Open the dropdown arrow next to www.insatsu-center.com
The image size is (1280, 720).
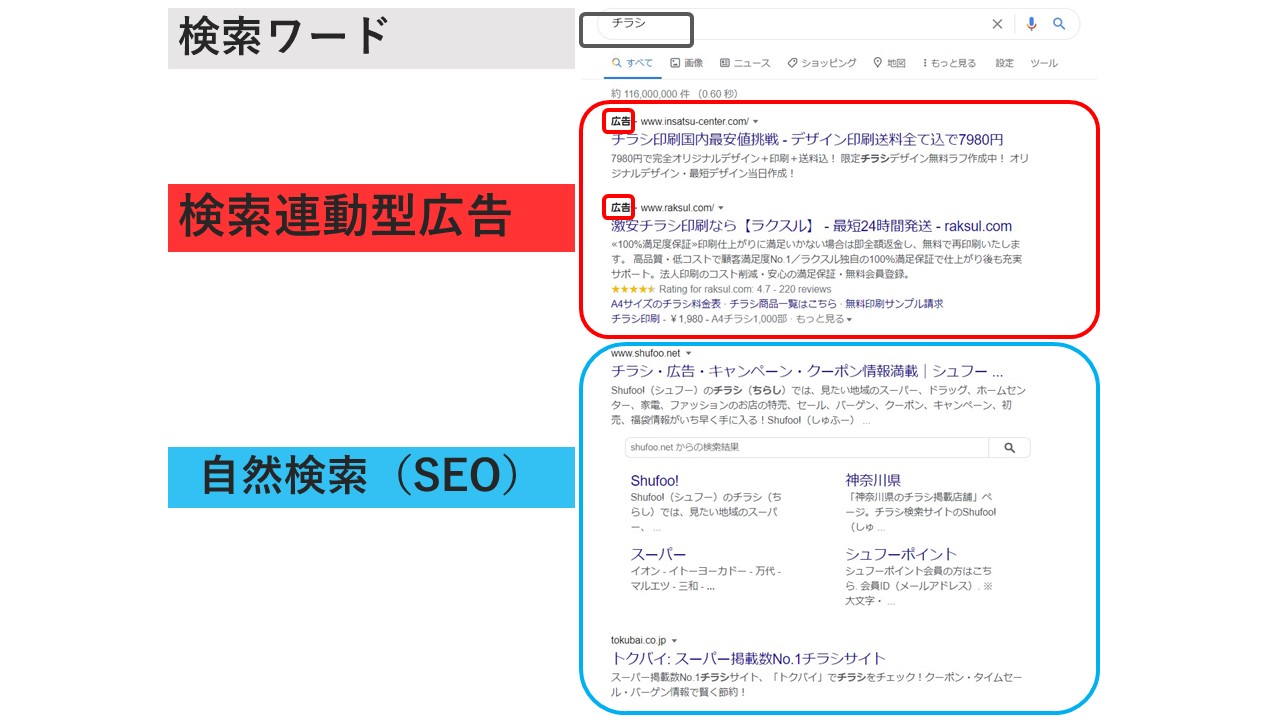click(x=756, y=122)
